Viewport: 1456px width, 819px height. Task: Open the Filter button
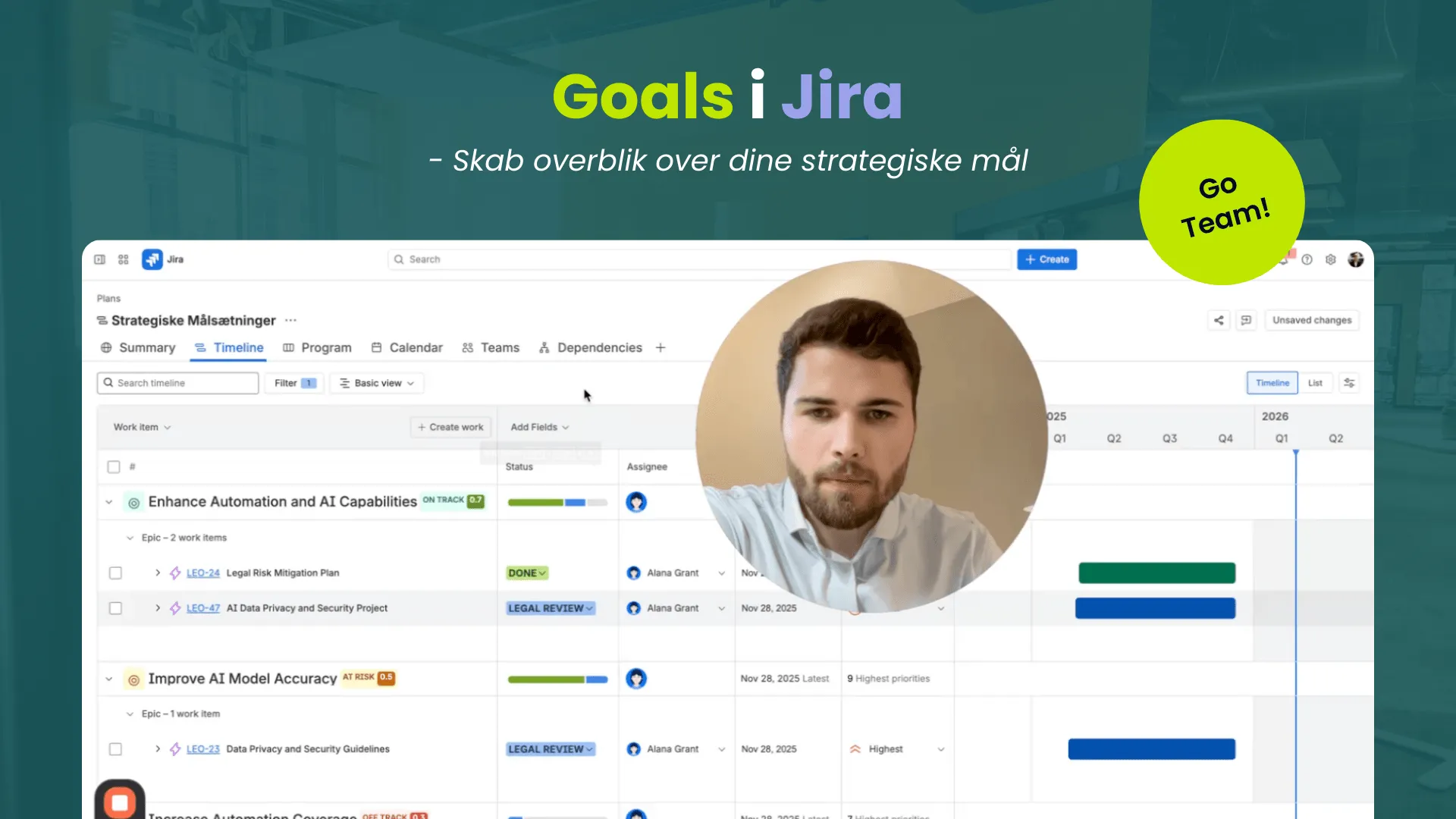294,383
